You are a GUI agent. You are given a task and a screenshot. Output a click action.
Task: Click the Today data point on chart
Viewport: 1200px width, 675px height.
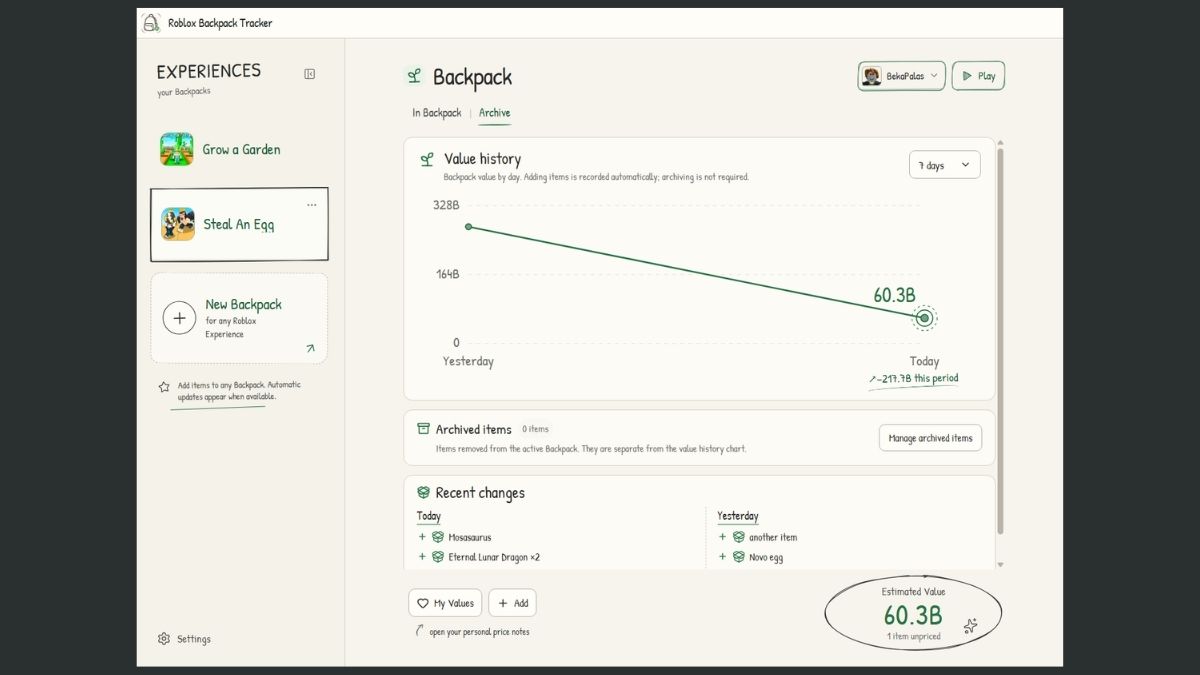[x=925, y=318]
